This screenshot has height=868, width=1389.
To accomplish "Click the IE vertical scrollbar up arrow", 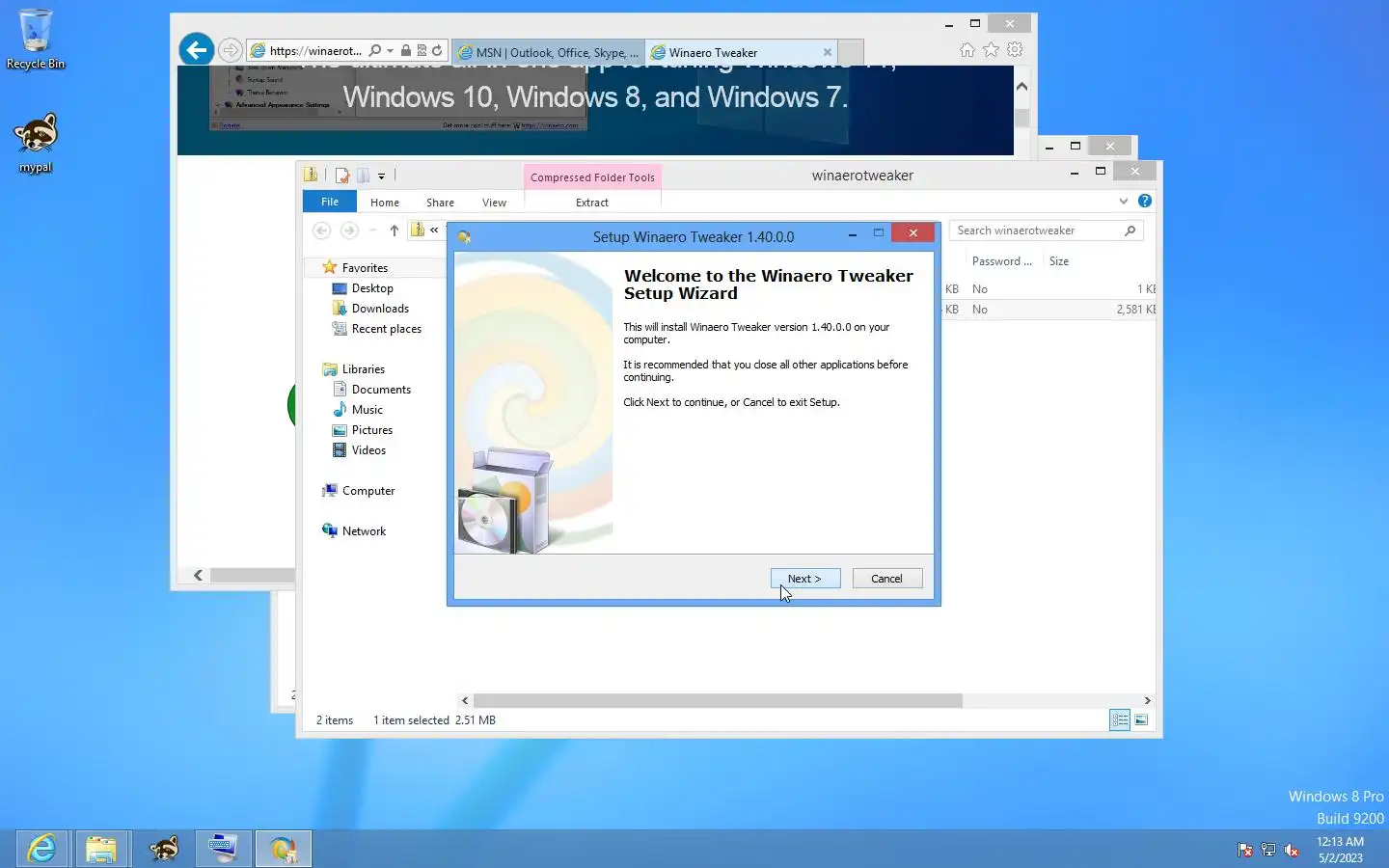I will (1022, 86).
